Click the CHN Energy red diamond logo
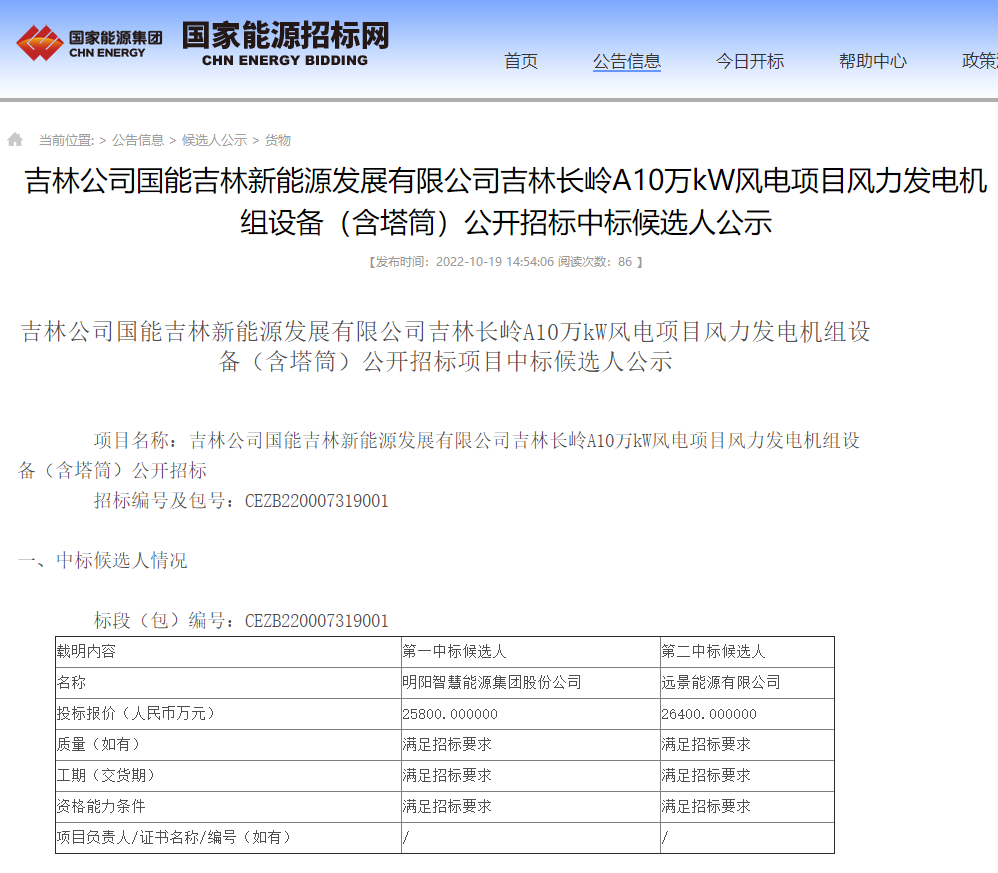998x873 pixels. (39, 43)
